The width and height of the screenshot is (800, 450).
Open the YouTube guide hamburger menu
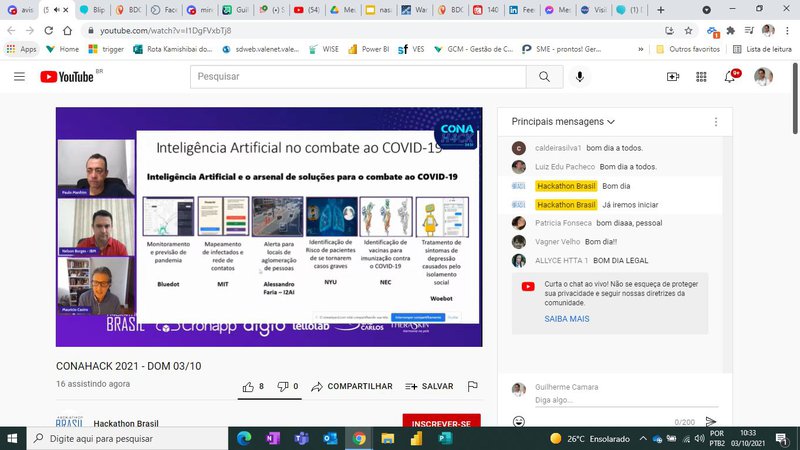19,77
